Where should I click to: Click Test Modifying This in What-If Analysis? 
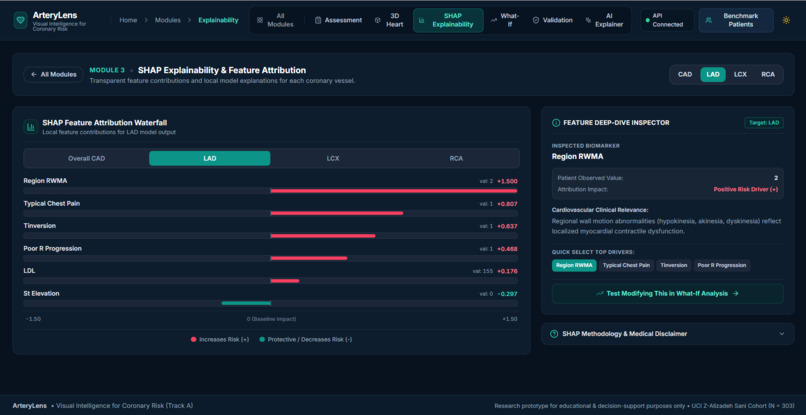pos(667,294)
